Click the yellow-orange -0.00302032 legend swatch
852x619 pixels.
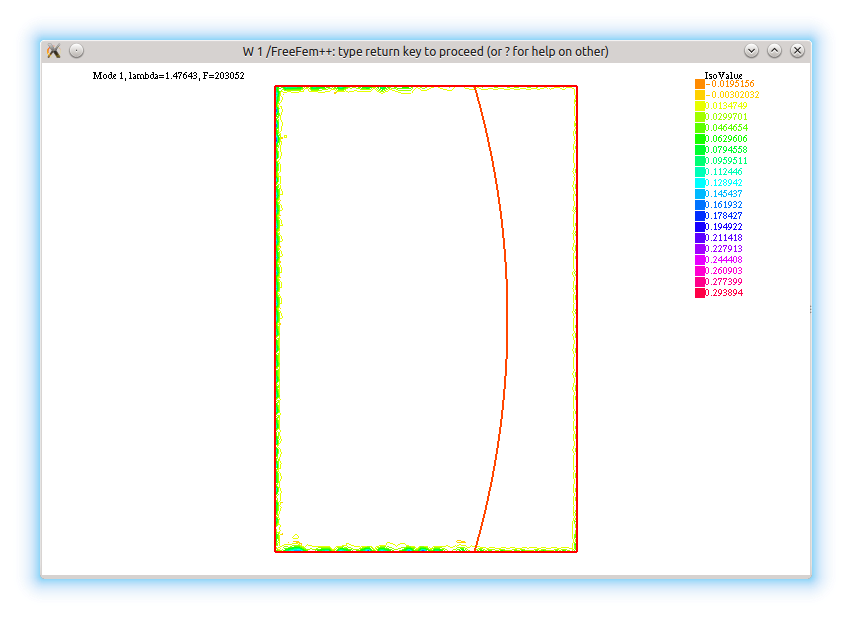coord(700,95)
